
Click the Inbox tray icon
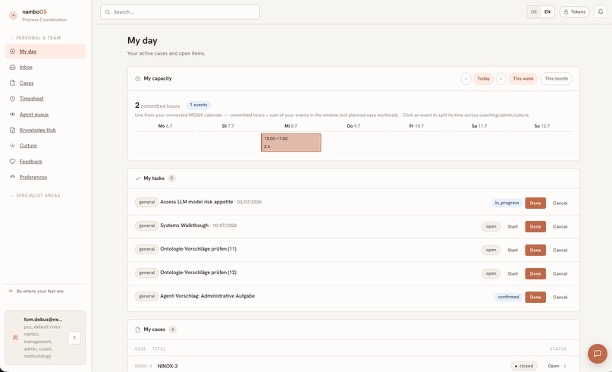pos(12,67)
